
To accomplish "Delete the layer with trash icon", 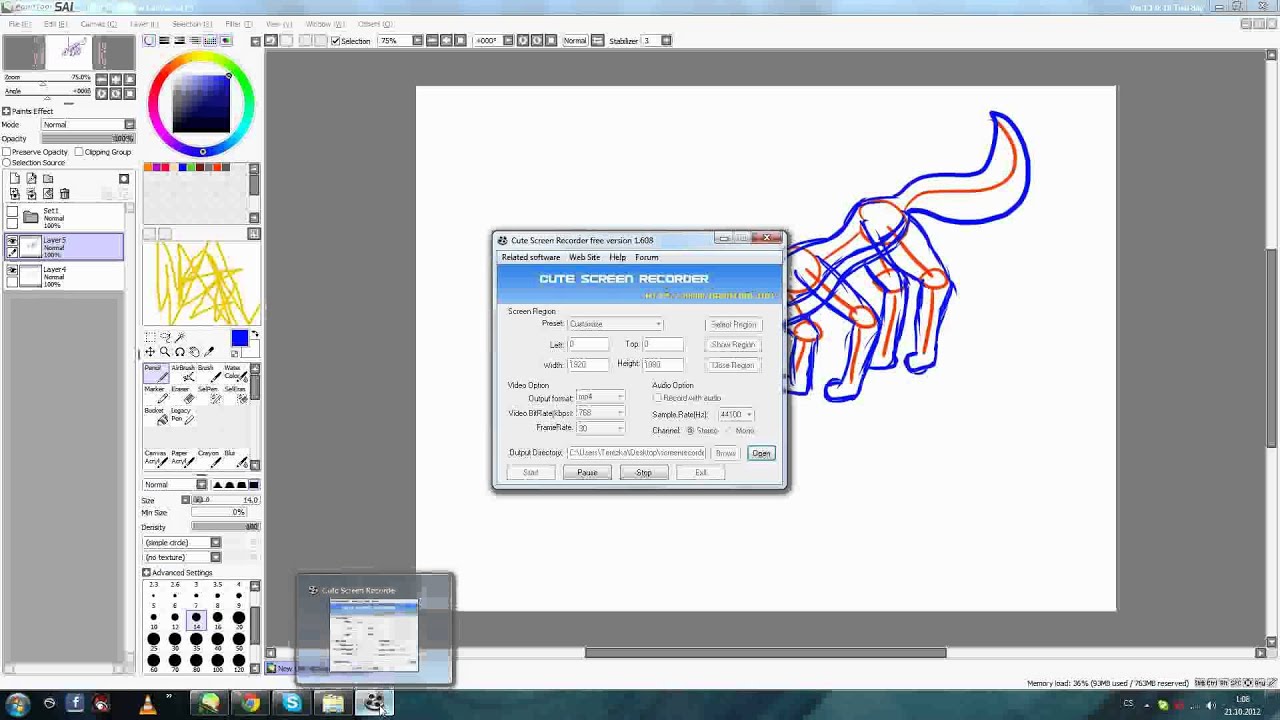I will point(65,194).
